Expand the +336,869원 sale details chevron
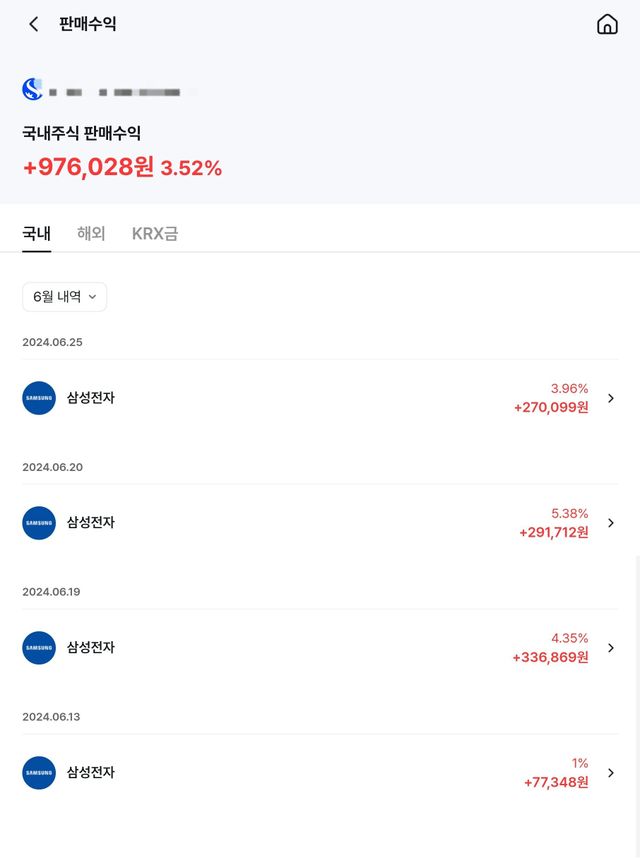Screen dimensions: 640x858 (x=611, y=648)
